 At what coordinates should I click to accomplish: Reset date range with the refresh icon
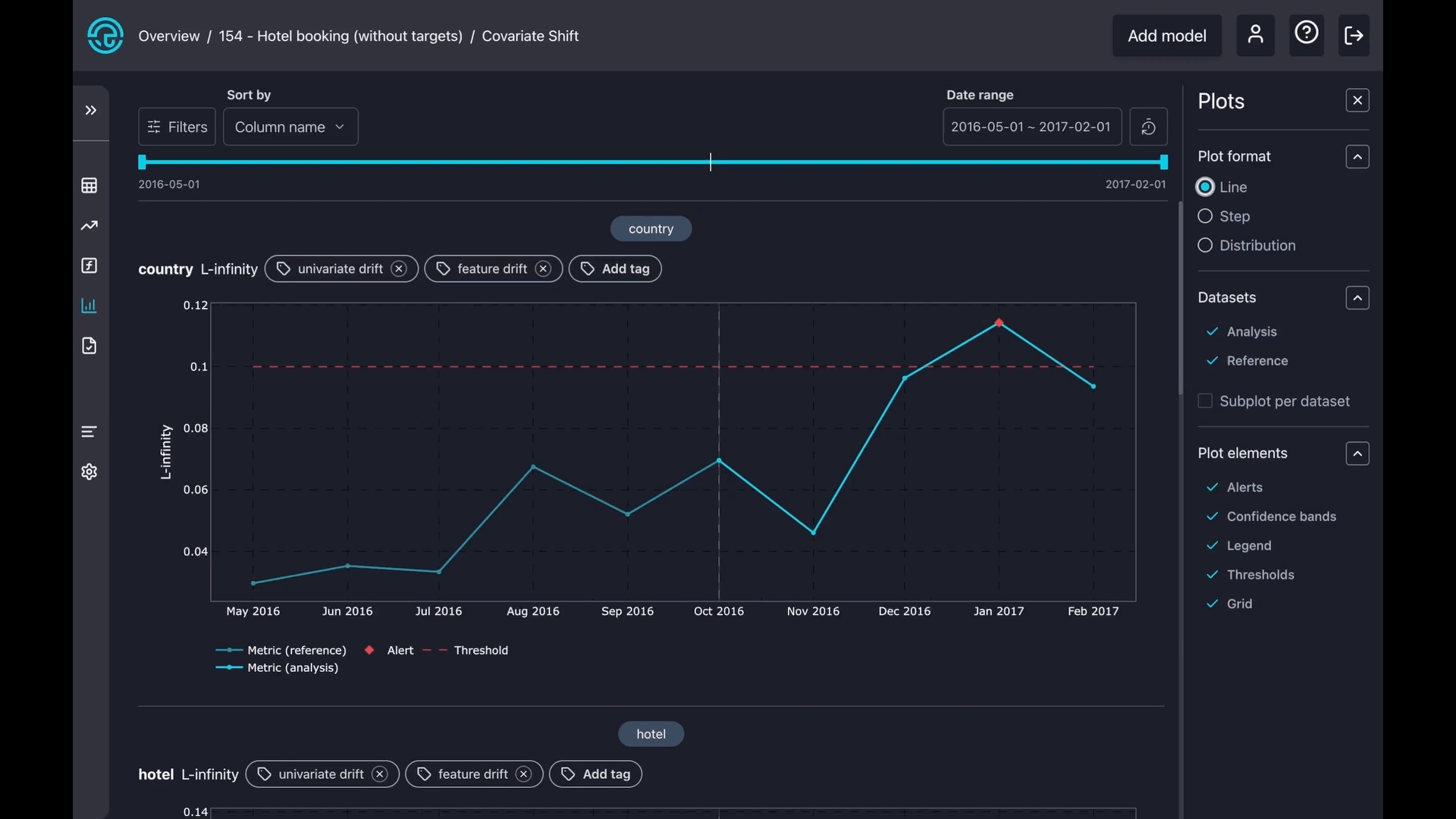1148,127
